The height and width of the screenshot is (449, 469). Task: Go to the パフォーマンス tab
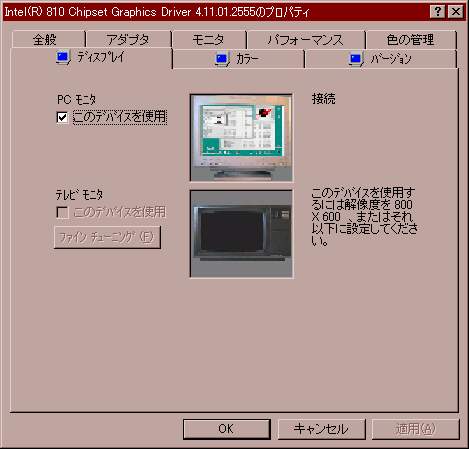tap(306, 39)
